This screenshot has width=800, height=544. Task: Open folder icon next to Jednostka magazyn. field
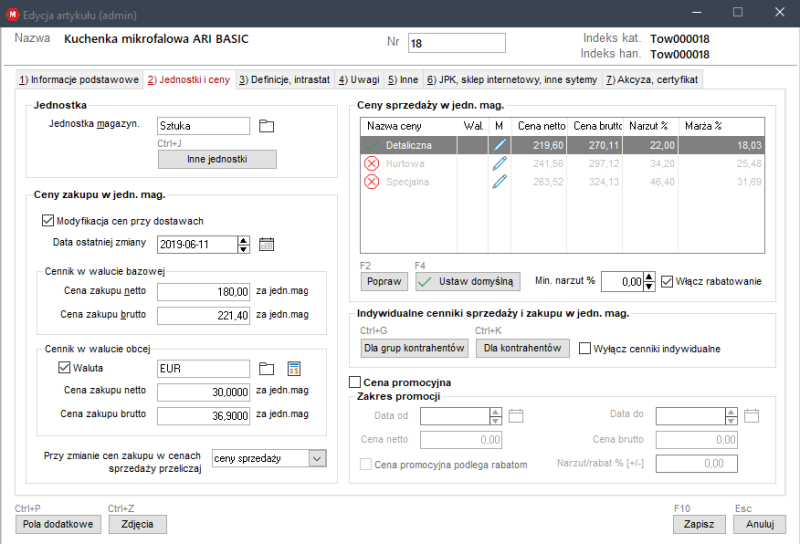(266, 126)
